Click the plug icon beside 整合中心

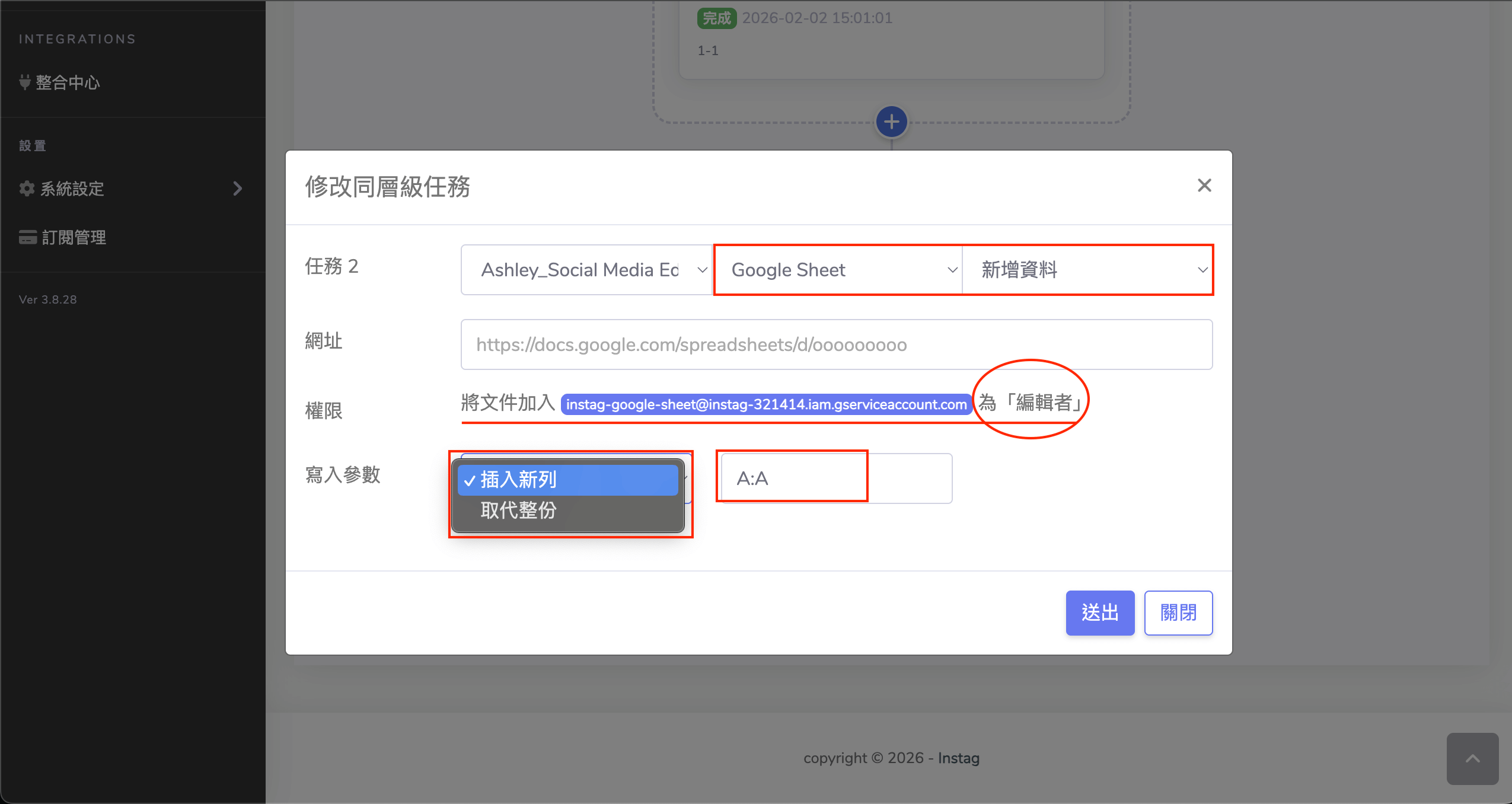pyautogui.click(x=25, y=82)
